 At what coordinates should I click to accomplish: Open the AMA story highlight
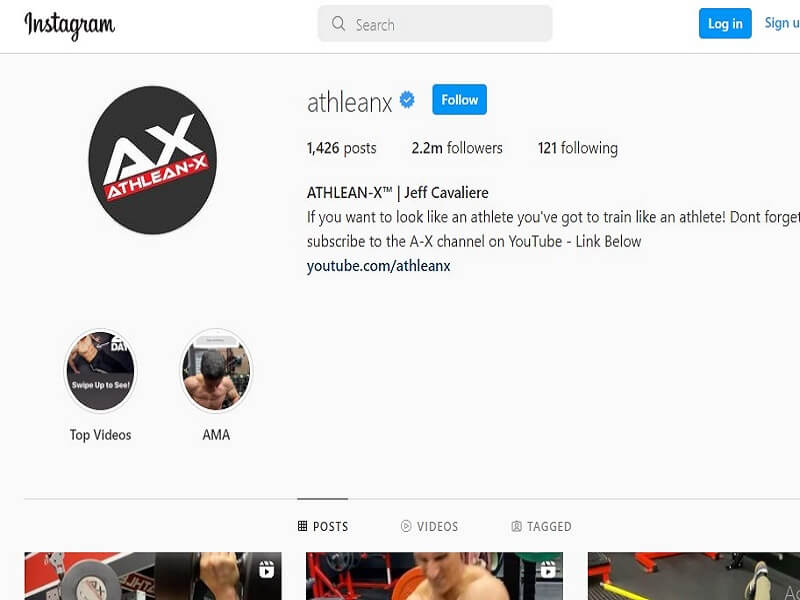pyautogui.click(x=216, y=371)
